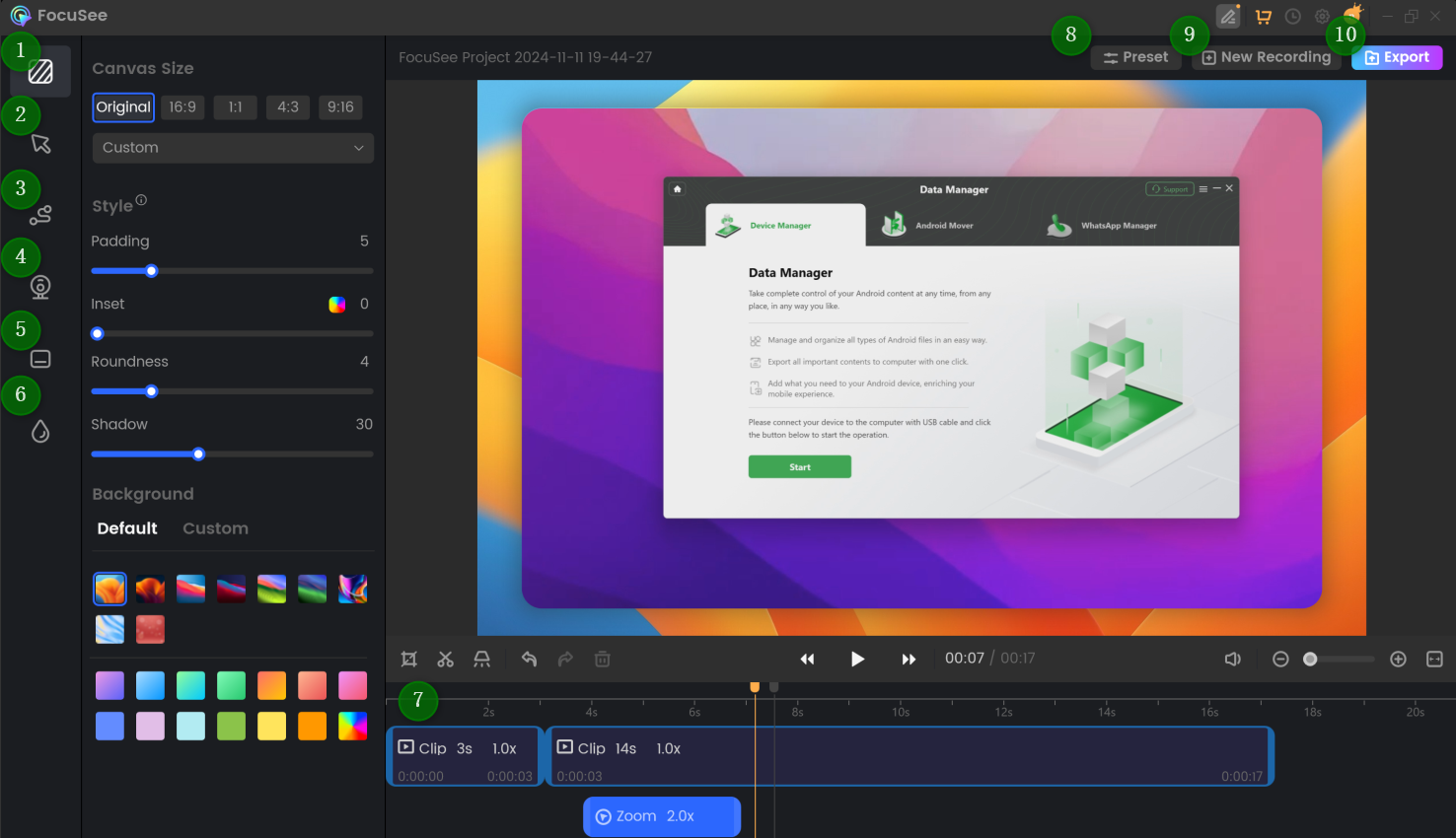
Task: Mute the audio with speaker icon
Action: coord(1233,659)
